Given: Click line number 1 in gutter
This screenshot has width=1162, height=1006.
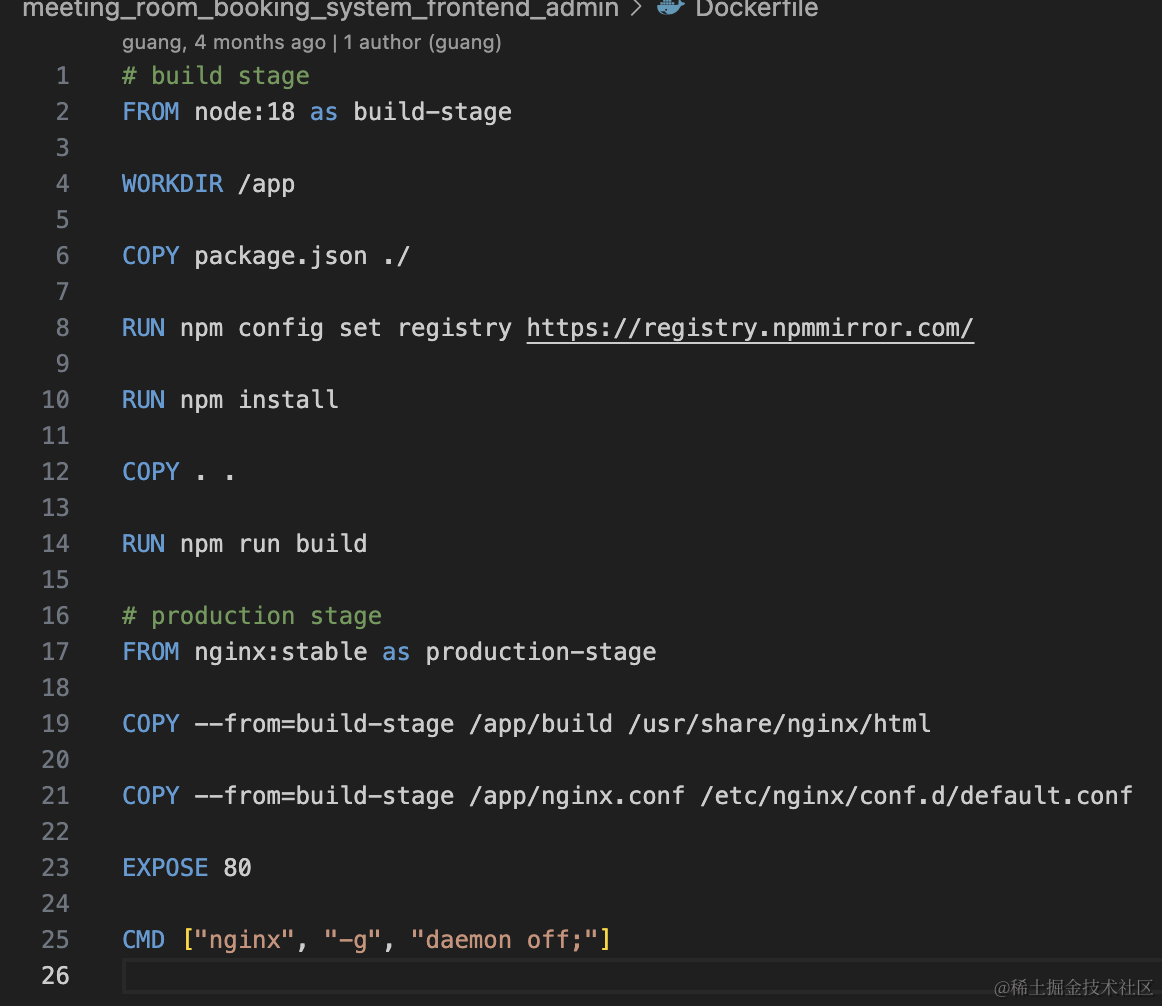Looking at the screenshot, I should pos(62,76).
